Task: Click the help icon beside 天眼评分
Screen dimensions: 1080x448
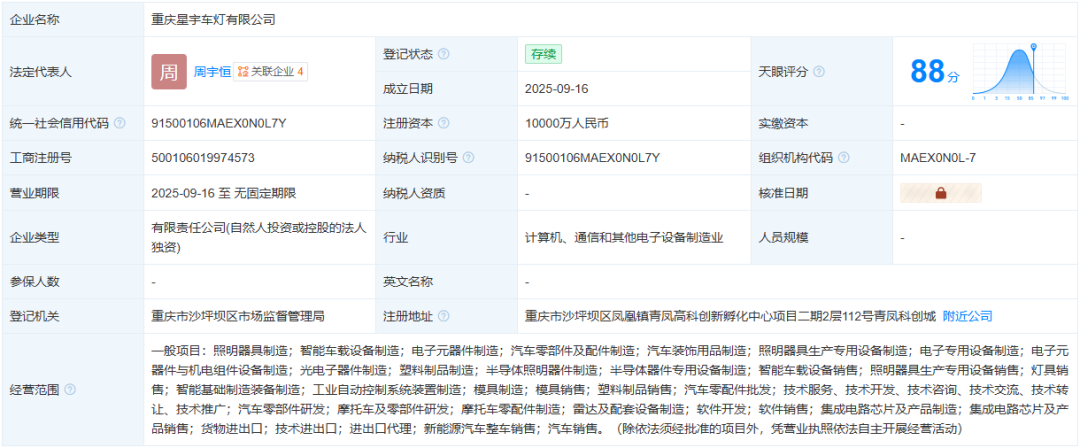Action: (819, 72)
